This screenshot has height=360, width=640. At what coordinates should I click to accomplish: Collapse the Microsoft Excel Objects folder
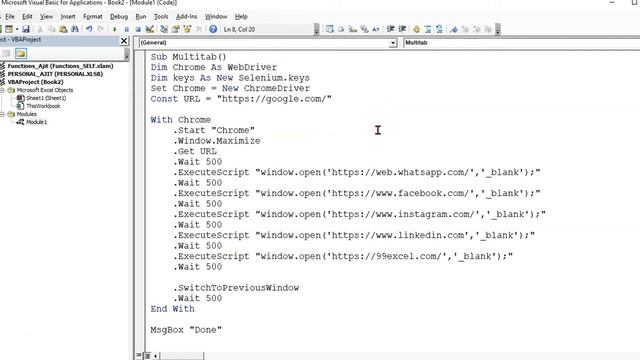tap(3, 90)
